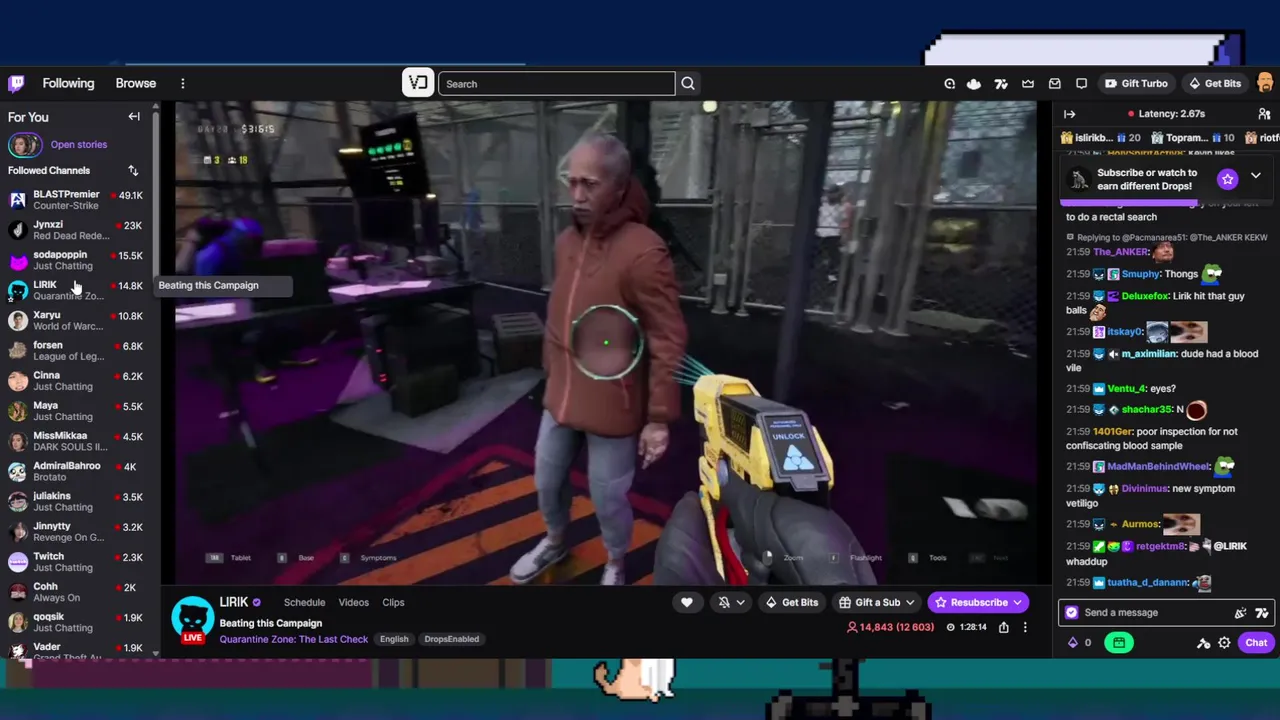Click the celebration party icon in chat input

[x=1240, y=613]
